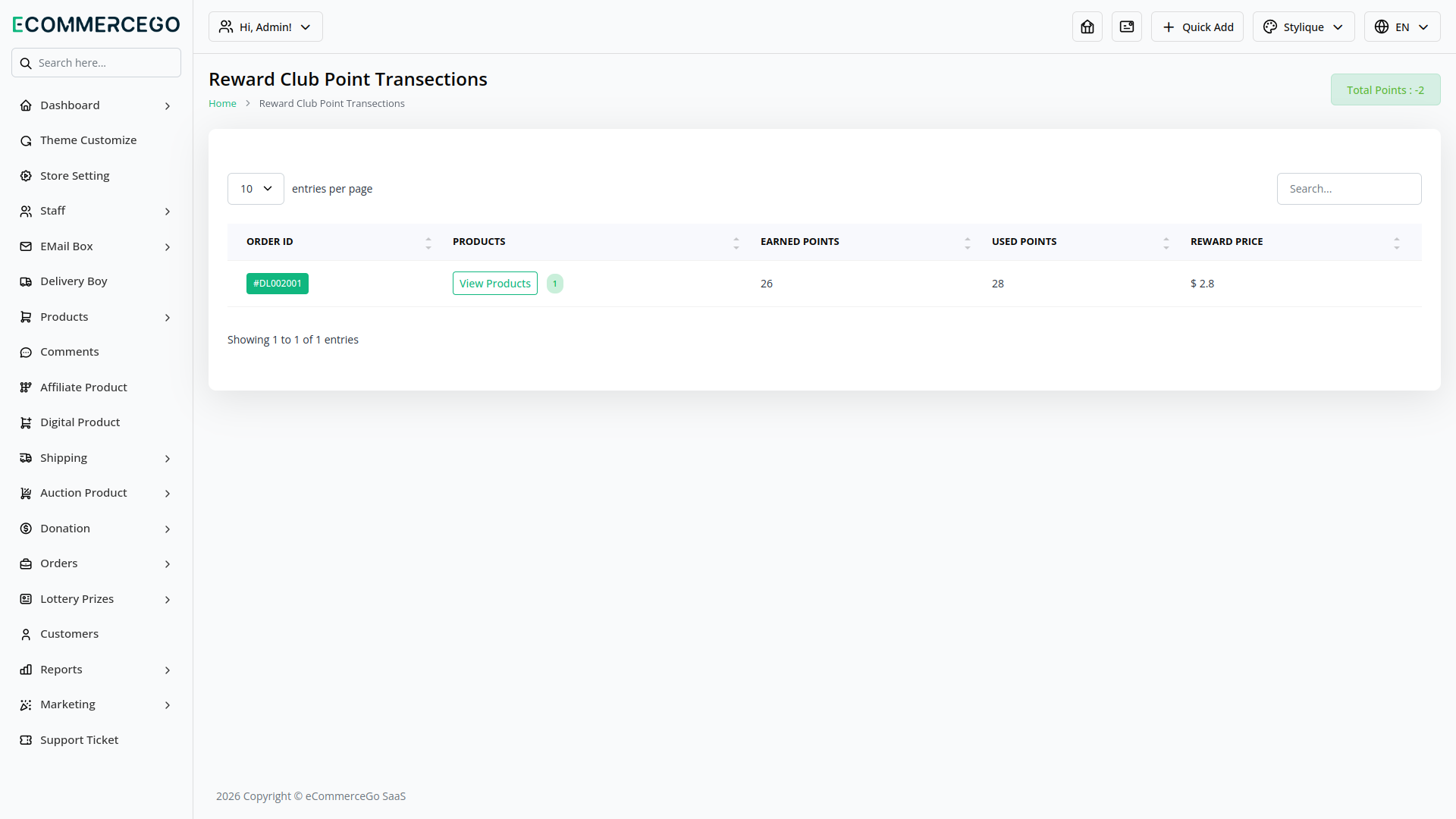
Task: Click the View Products button
Action: (x=495, y=284)
